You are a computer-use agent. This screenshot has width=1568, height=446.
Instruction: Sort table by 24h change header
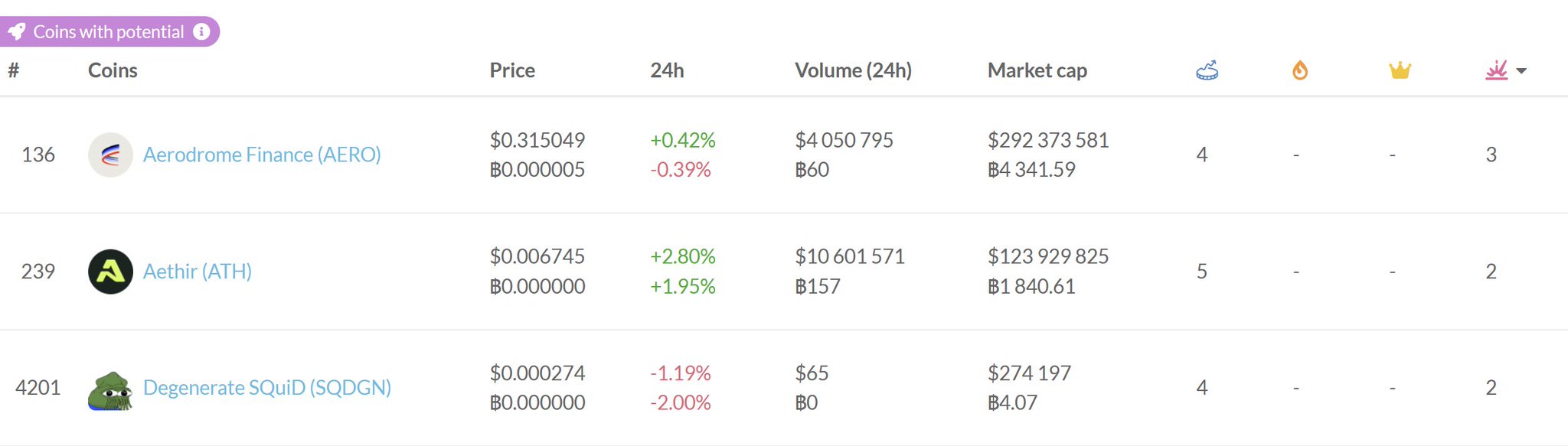(x=667, y=70)
